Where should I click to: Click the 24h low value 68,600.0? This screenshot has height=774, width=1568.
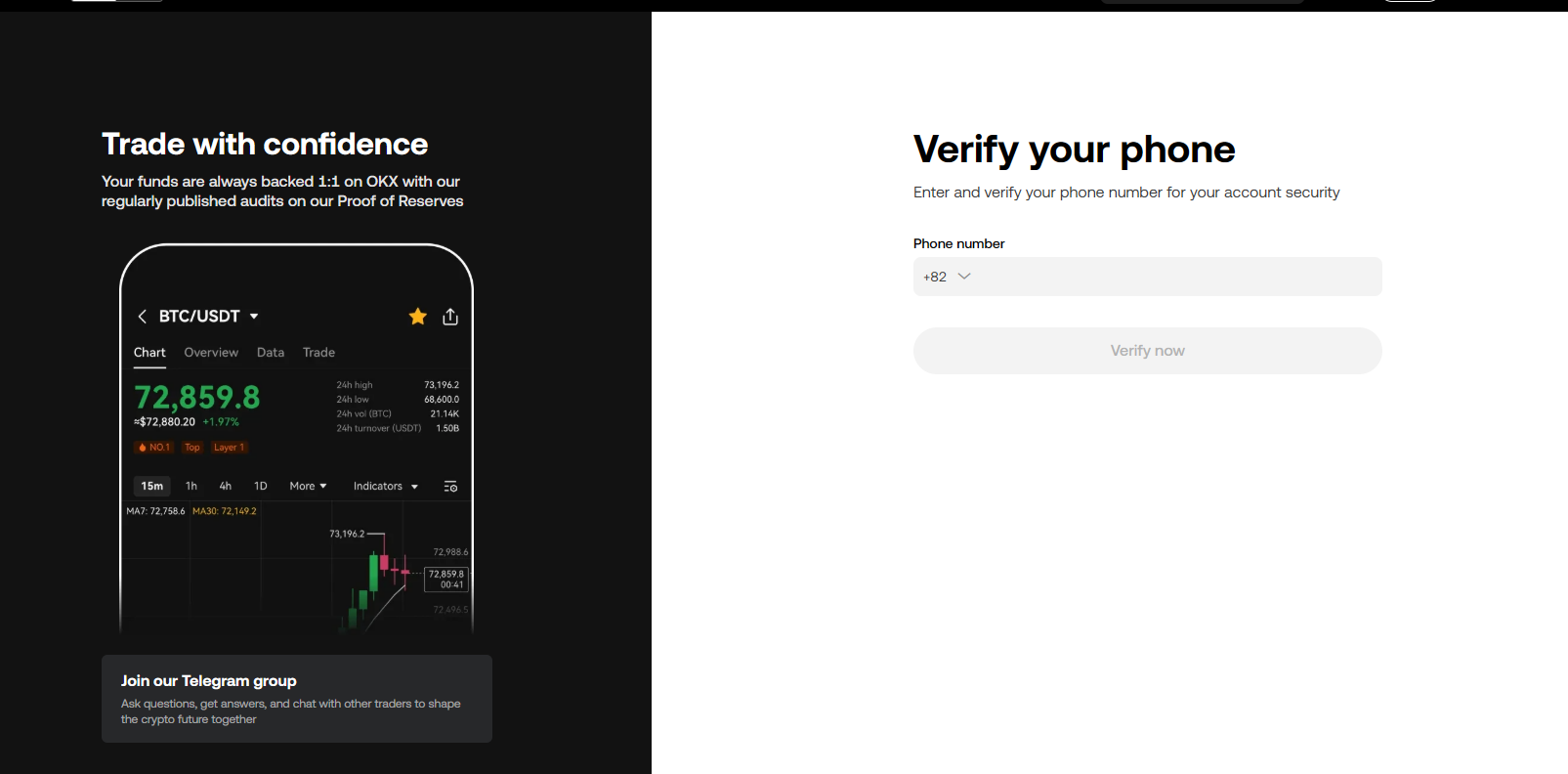[442, 400]
